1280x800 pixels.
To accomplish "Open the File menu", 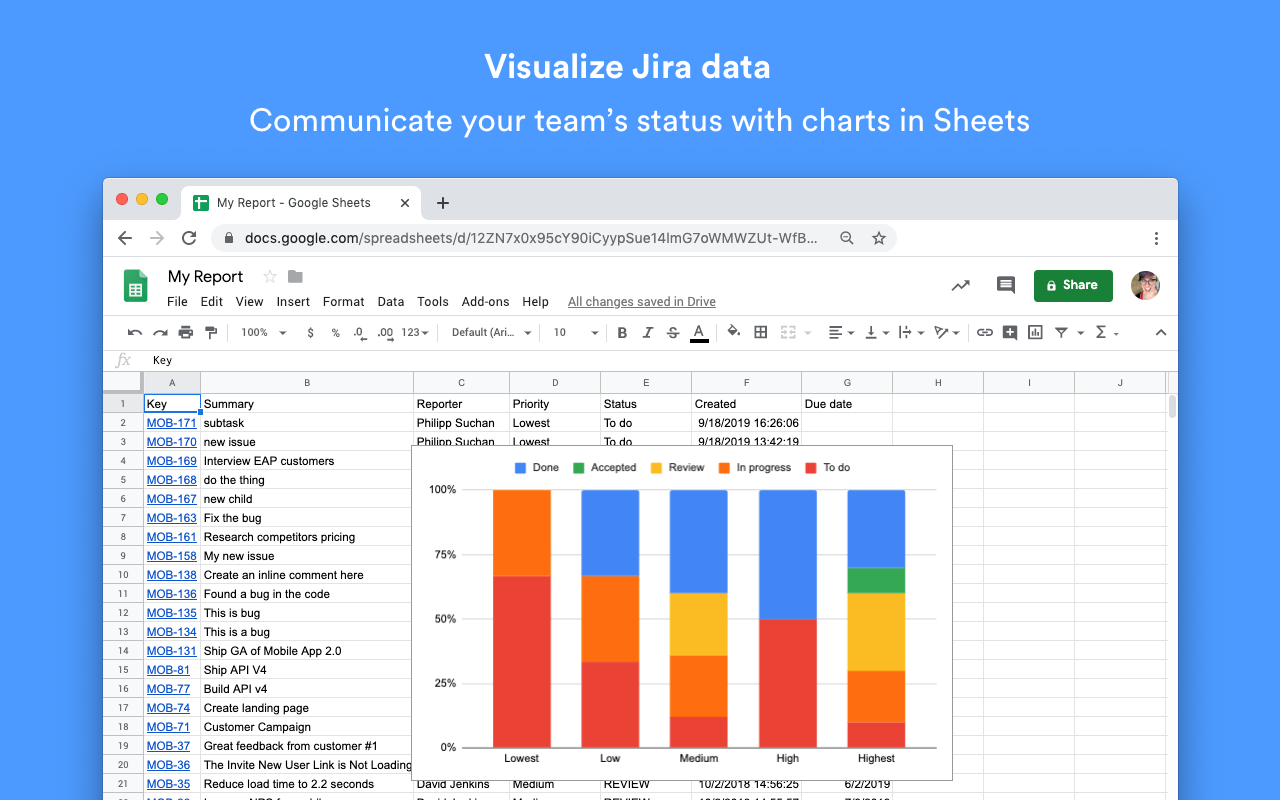I will tap(177, 302).
